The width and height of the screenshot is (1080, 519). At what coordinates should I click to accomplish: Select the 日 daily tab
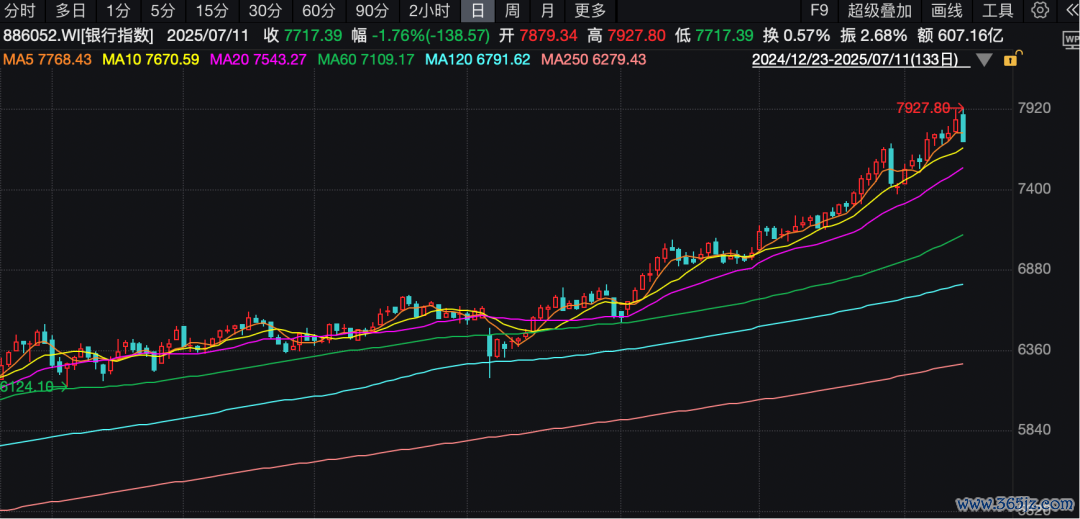pyautogui.click(x=478, y=10)
